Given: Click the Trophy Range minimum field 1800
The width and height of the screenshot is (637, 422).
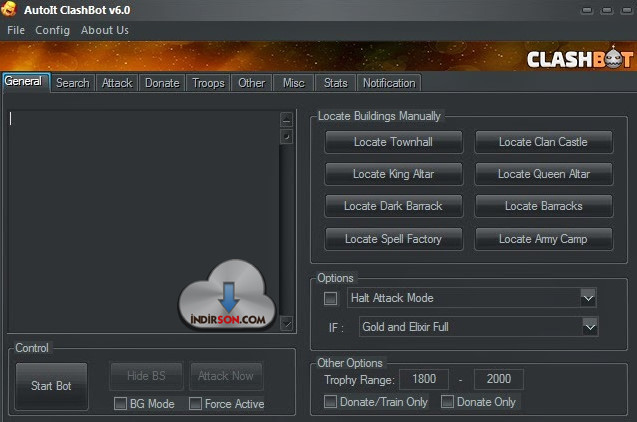Looking at the screenshot, I should click(424, 379).
